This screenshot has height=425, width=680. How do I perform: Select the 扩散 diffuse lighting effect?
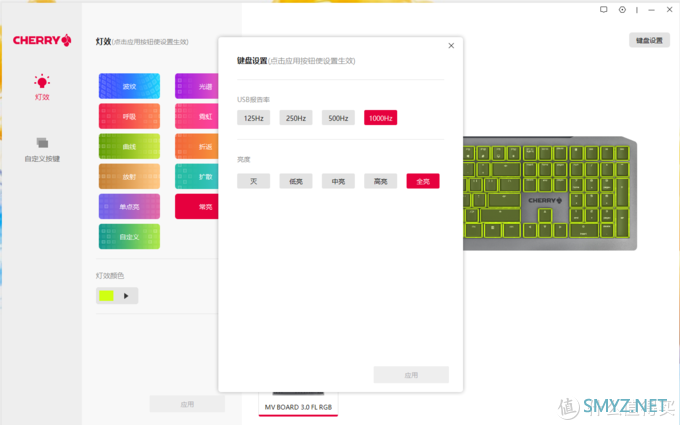[197, 176]
